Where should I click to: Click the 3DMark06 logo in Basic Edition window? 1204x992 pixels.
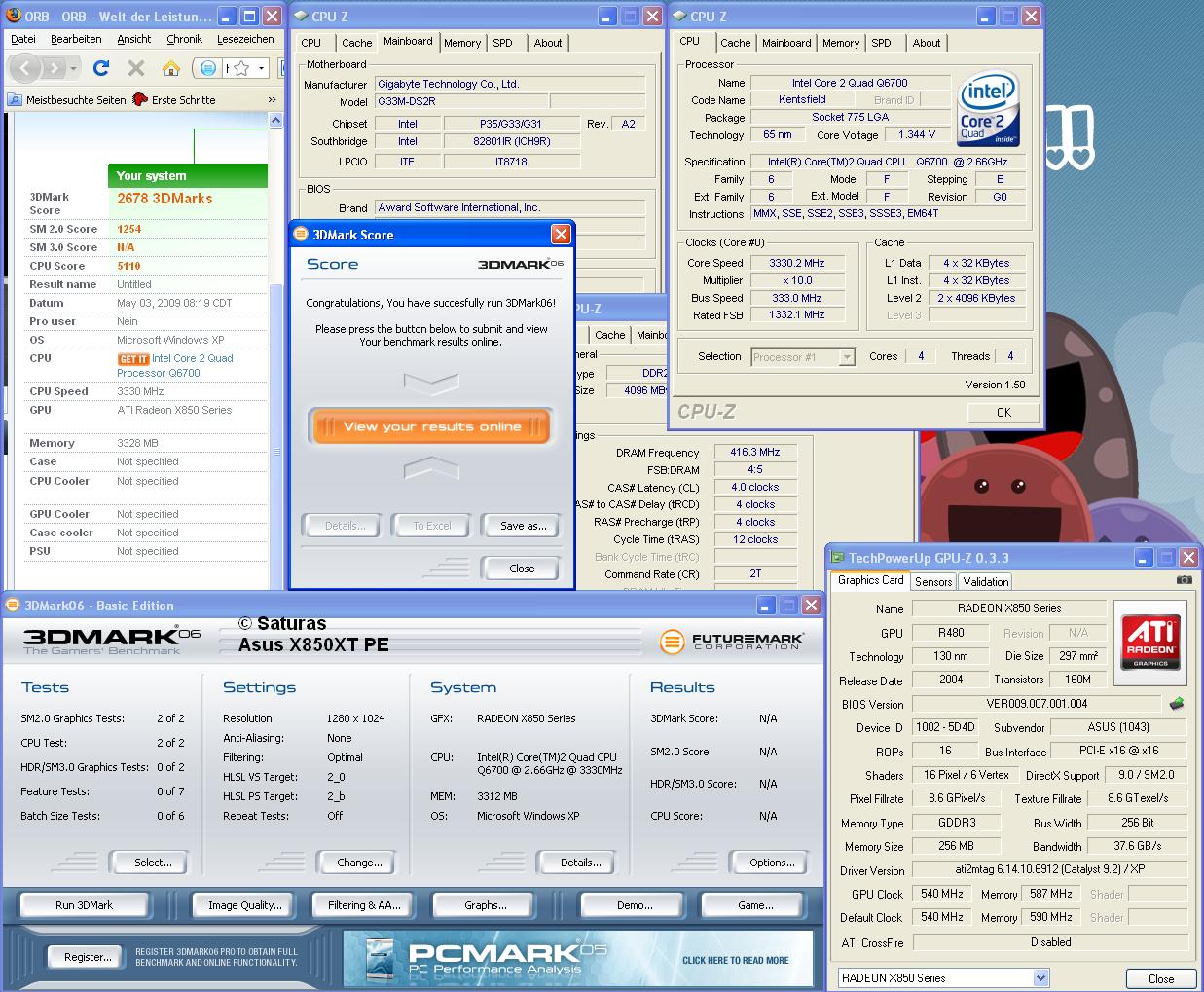(x=110, y=639)
